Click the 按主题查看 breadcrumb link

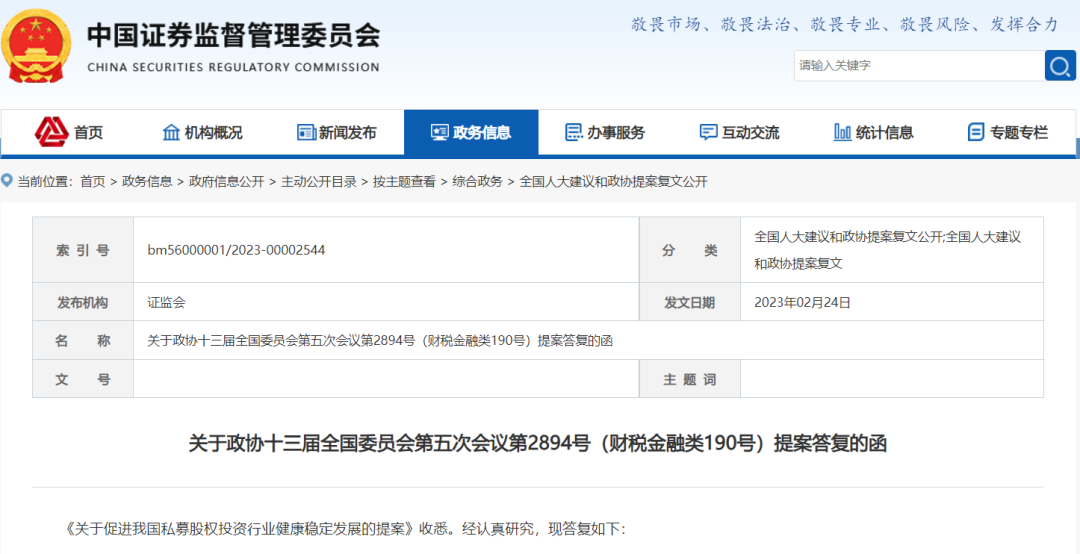[x=404, y=182]
